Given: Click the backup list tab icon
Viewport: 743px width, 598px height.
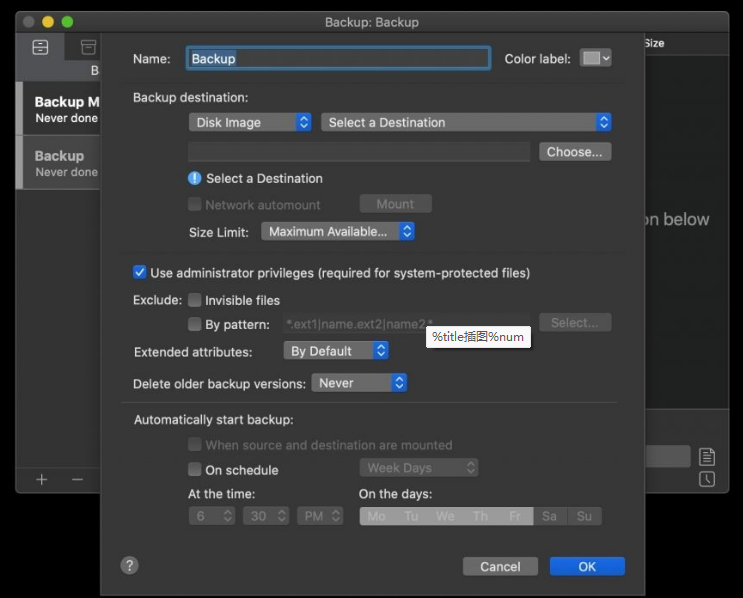Looking at the screenshot, I should 40,47.
